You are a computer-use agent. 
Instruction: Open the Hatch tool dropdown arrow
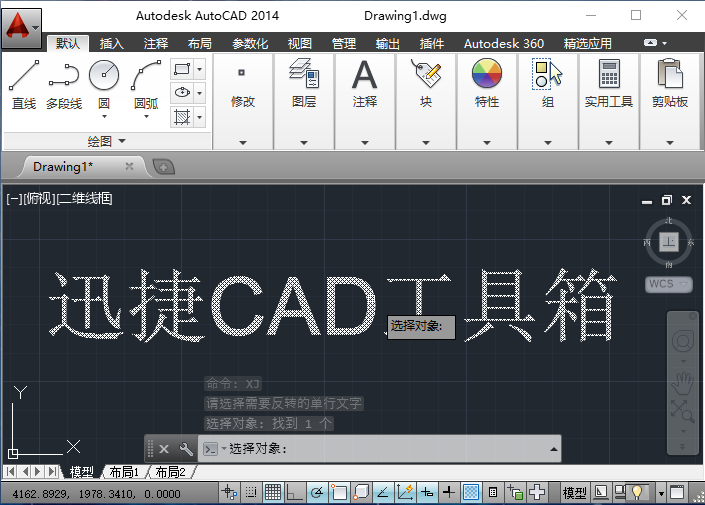[200, 117]
